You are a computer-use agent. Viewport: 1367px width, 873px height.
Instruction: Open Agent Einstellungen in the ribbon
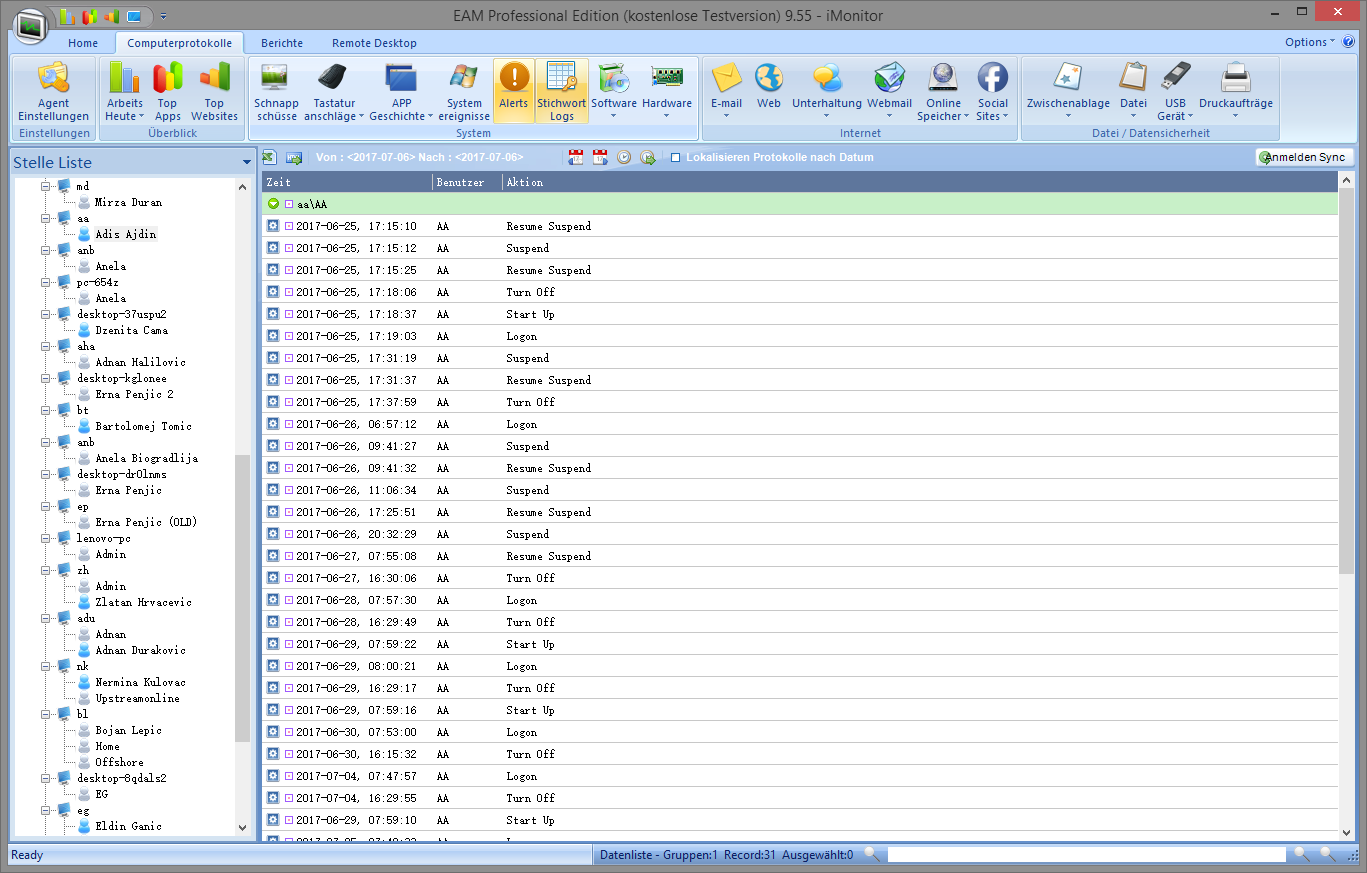pos(53,91)
